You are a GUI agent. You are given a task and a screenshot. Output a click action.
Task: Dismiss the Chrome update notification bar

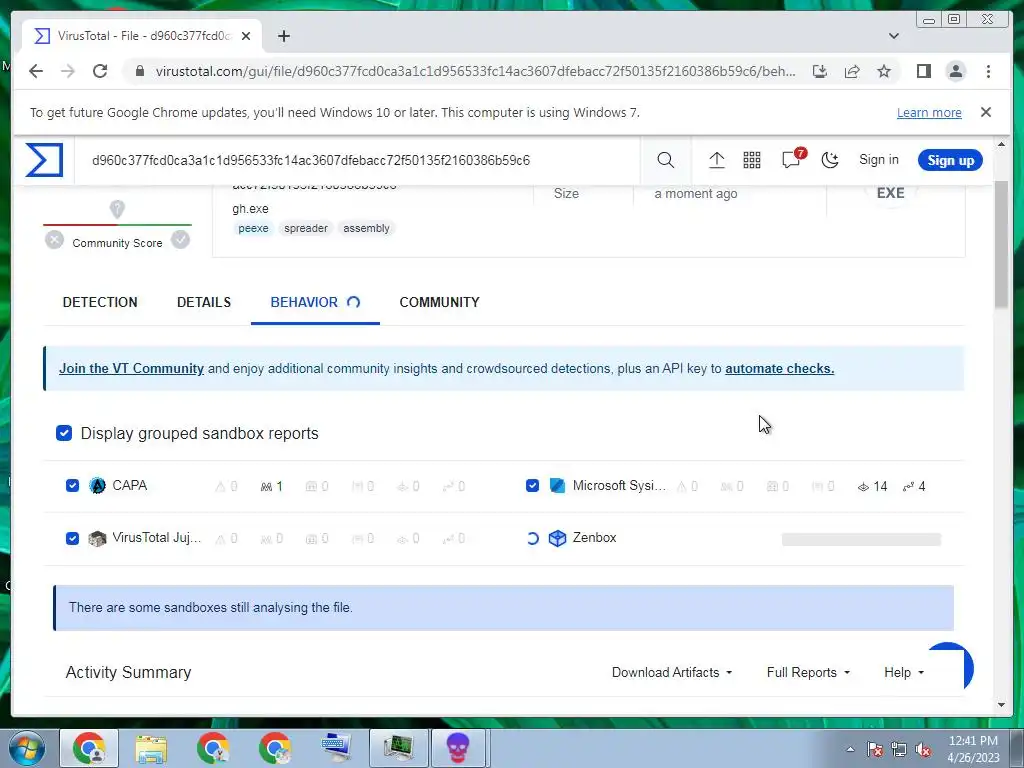pyautogui.click(x=985, y=112)
